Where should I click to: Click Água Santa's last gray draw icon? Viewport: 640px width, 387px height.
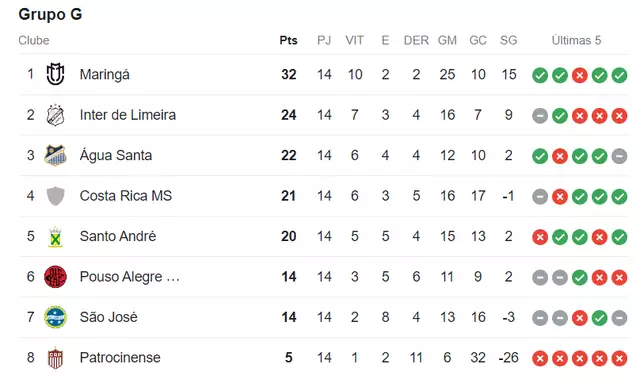[619, 156]
